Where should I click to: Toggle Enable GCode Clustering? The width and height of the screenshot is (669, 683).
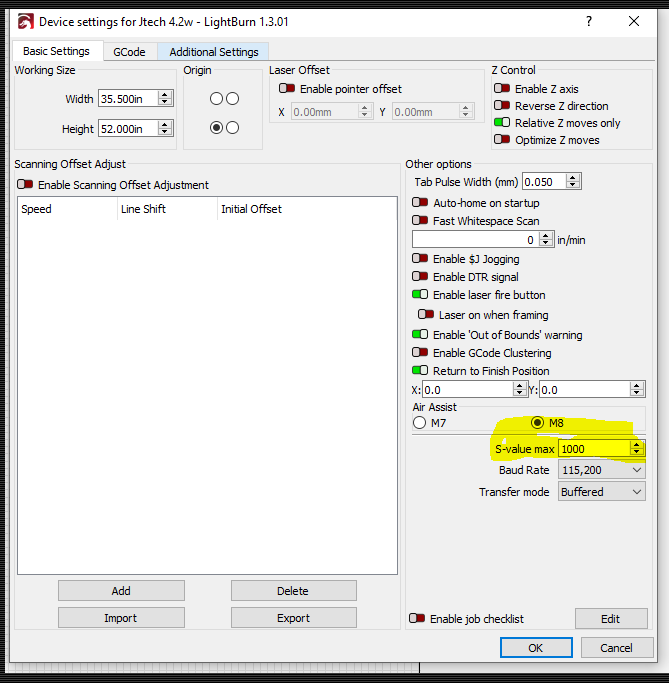(x=421, y=353)
